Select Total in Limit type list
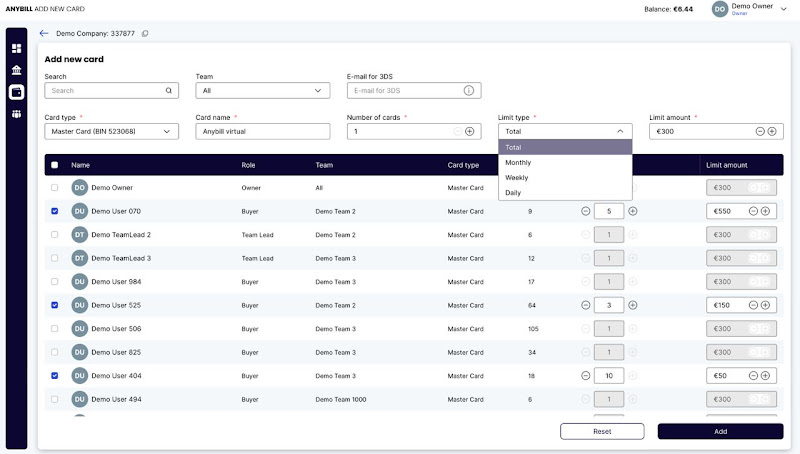The height and width of the screenshot is (454, 800). tap(565, 147)
